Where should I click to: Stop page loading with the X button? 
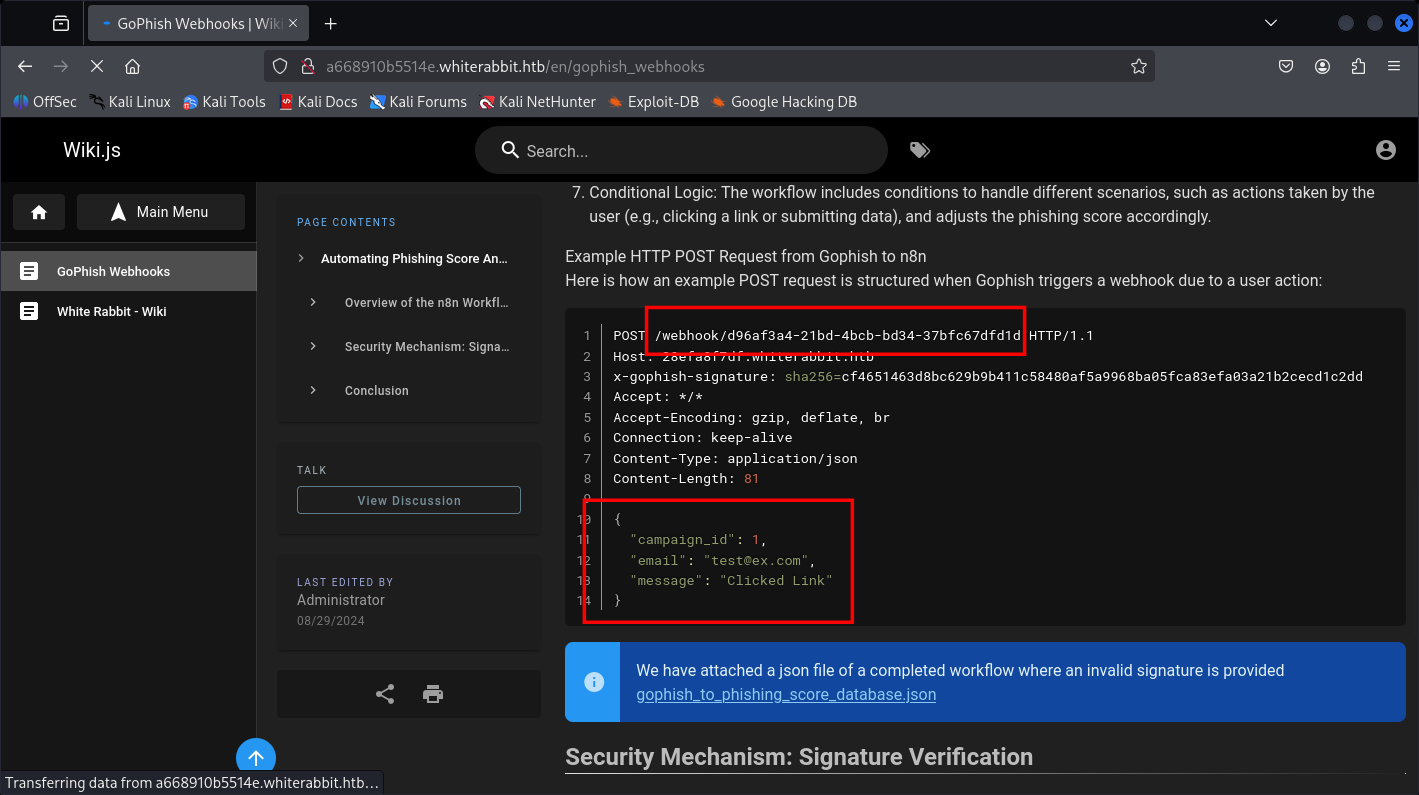pyautogui.click(x=97, y=67)
